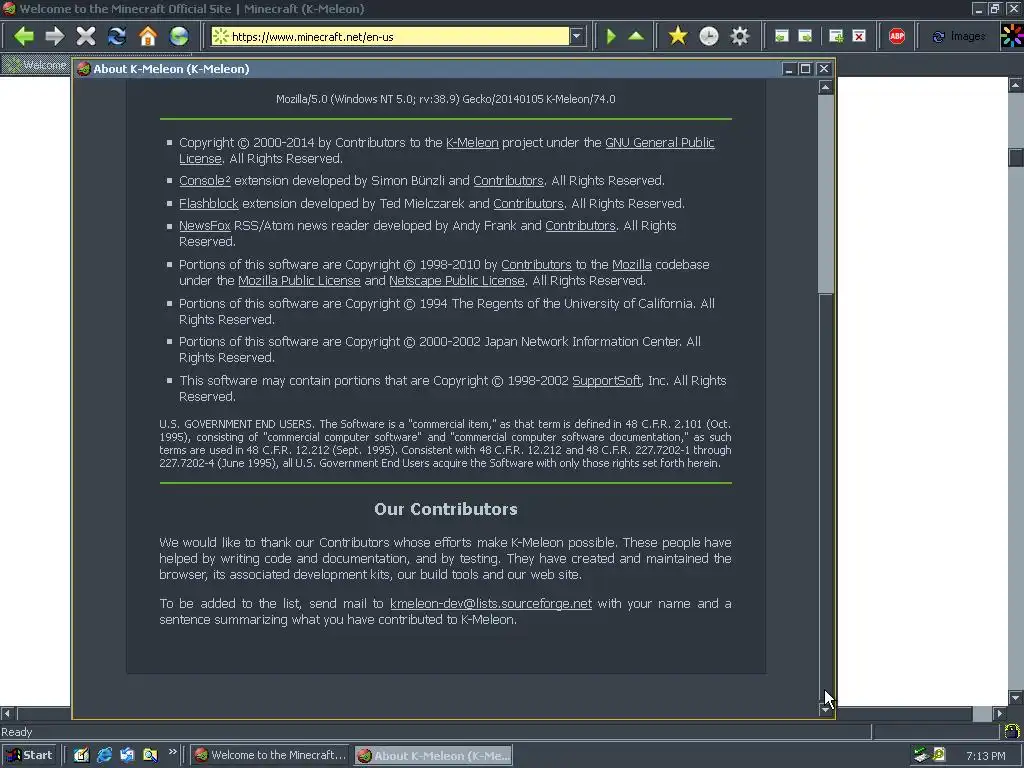
Task: Click the taskbar clock showing 7:13 PM
Action: [985, 756]
